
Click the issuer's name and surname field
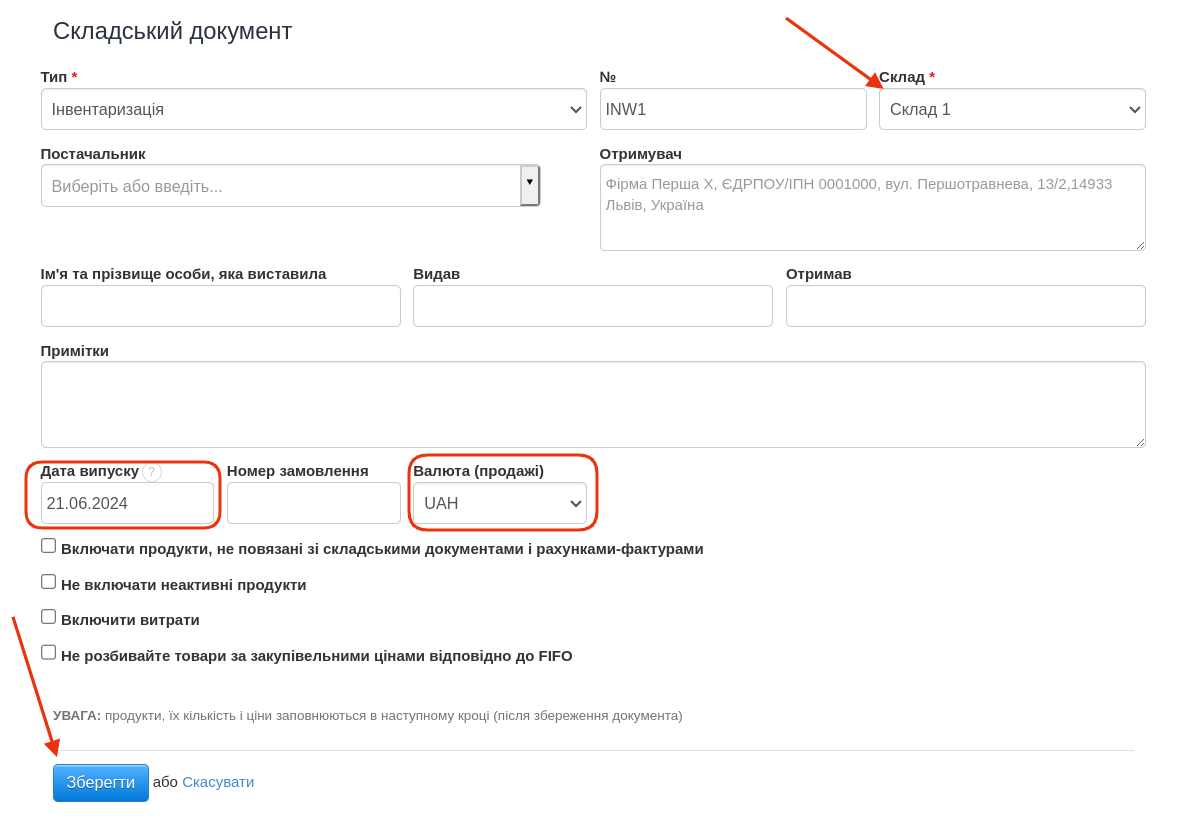(x=220, y=306)
